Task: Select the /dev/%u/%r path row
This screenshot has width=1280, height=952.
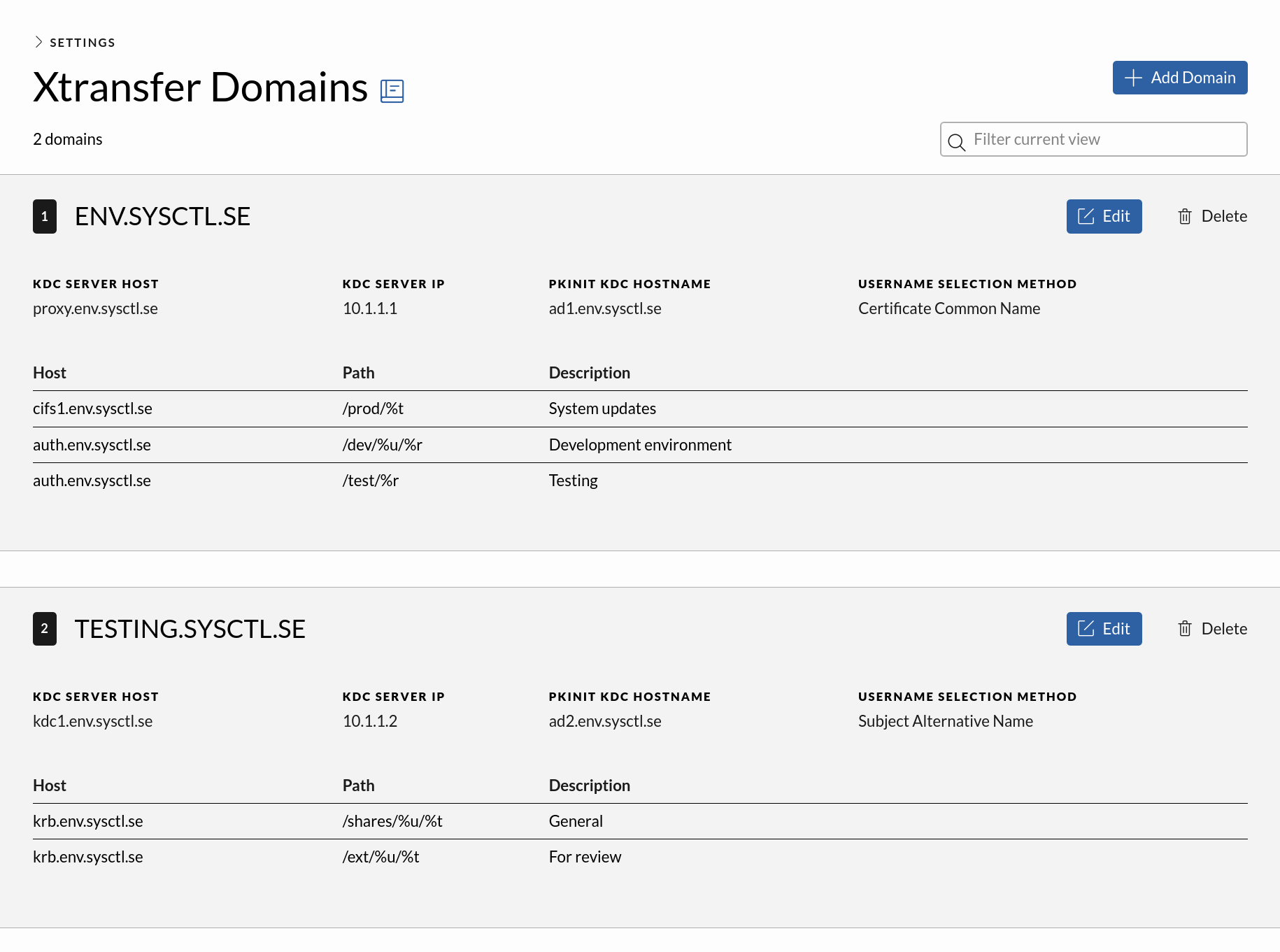Action: point(382,445)
